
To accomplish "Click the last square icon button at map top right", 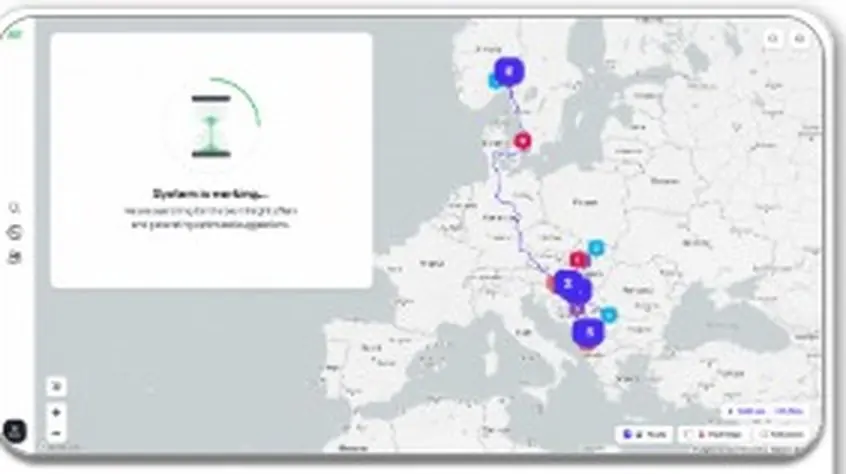I will tap(800, 39).
